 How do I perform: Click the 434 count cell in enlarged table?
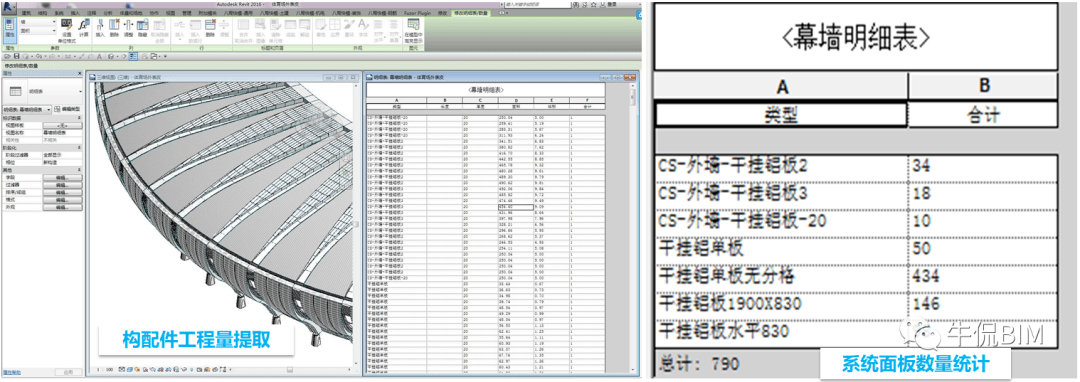click(983, 277)
